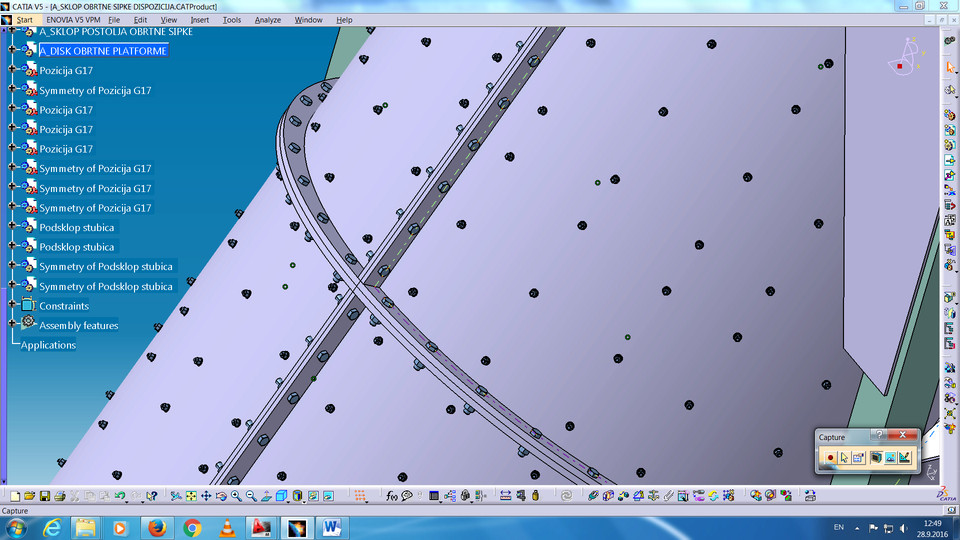
Task: Open VLC media player from taskbar
Action: 227,528
